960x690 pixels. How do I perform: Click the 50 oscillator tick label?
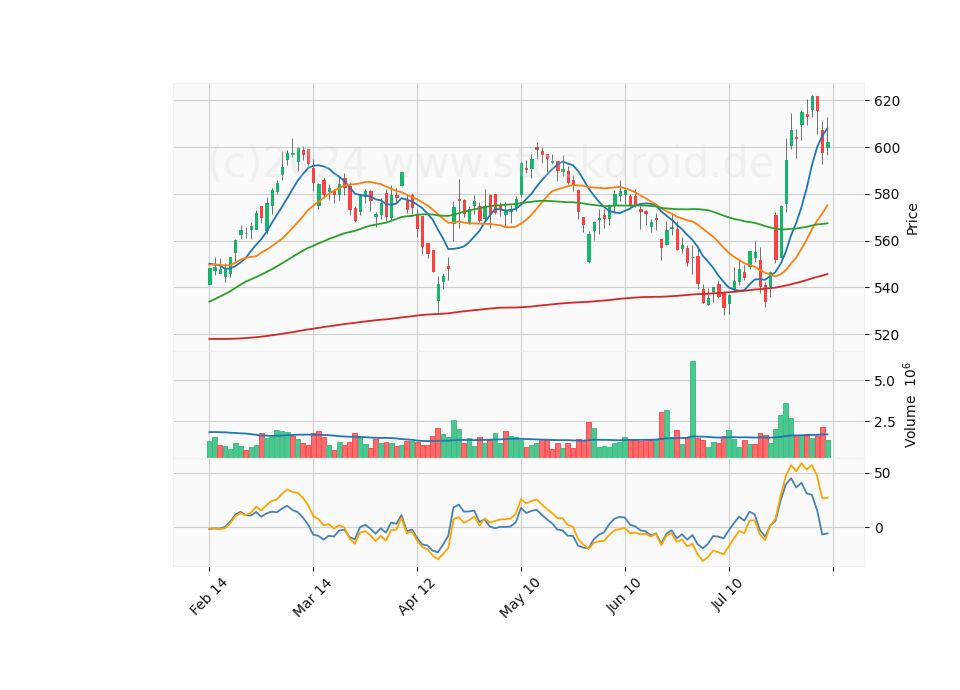(x=882, y=473)
